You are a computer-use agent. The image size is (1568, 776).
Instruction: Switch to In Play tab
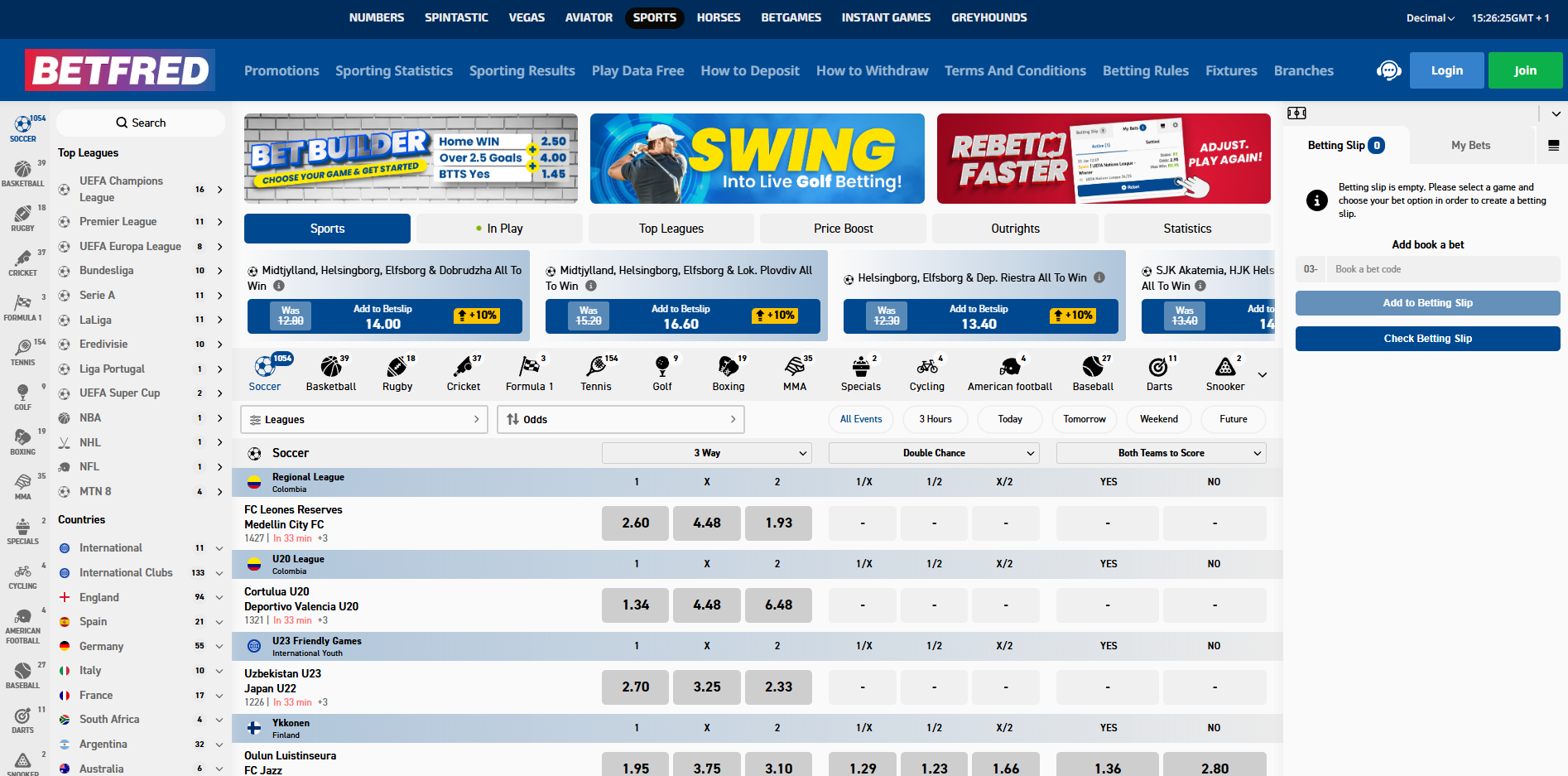(x=499, y=229)
